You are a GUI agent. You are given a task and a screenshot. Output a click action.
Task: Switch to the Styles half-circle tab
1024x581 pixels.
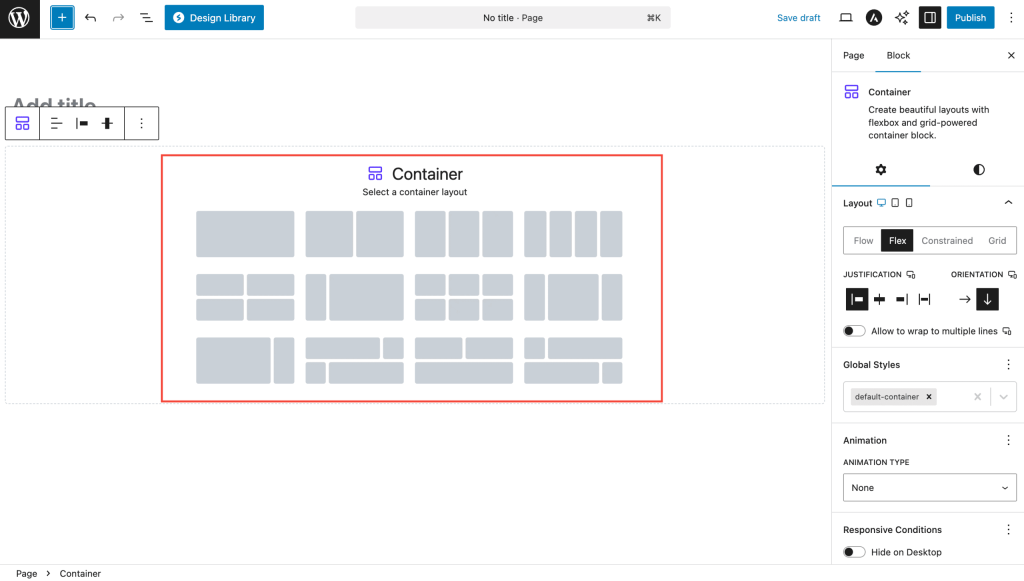pos(978,170)
